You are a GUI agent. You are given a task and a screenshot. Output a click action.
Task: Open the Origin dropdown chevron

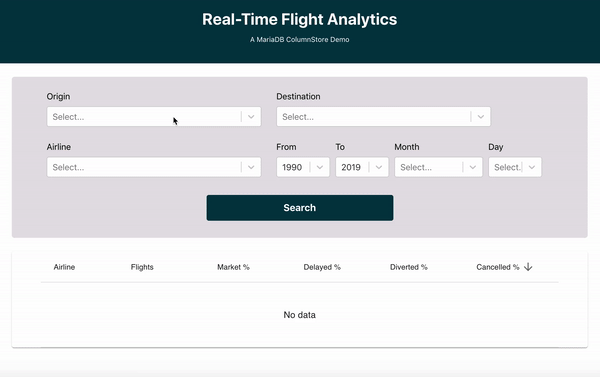click(251, 117)
